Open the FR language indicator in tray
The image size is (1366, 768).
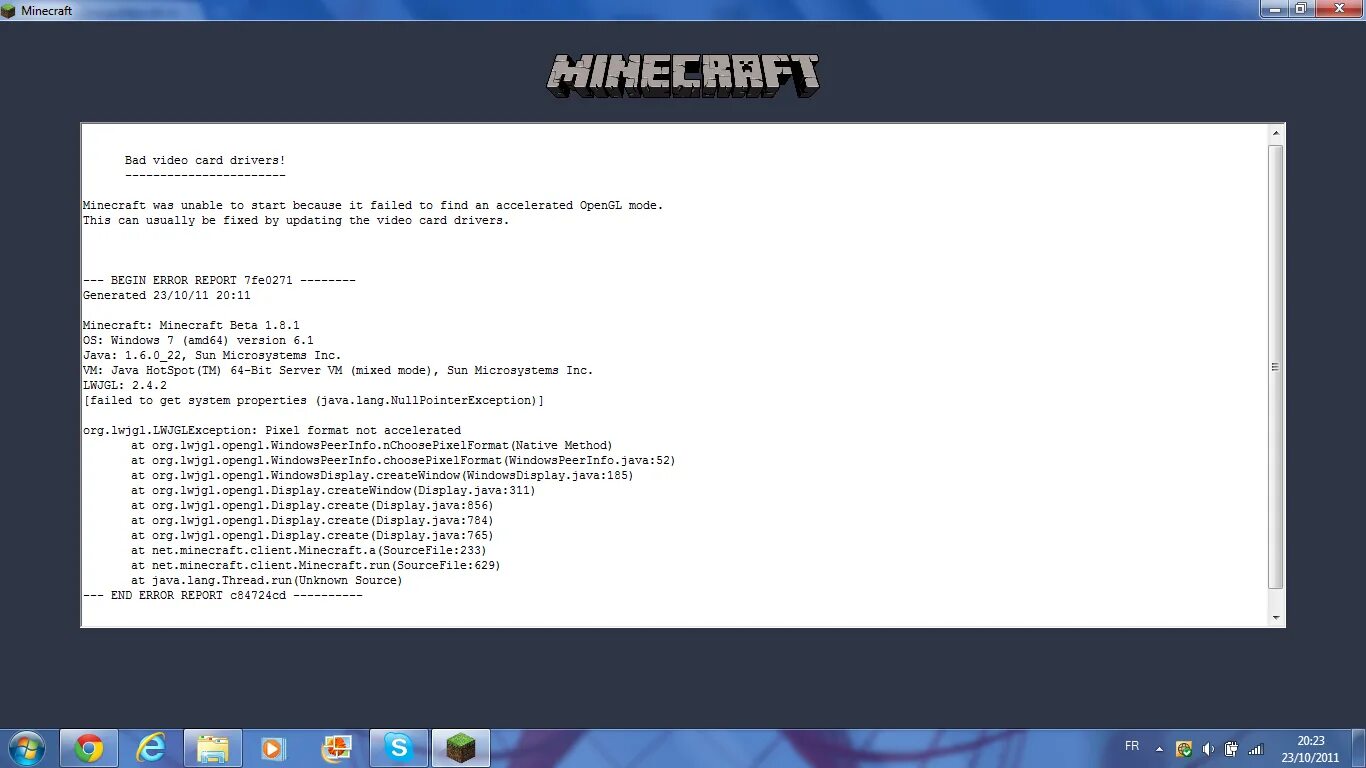coord(1132,746)
